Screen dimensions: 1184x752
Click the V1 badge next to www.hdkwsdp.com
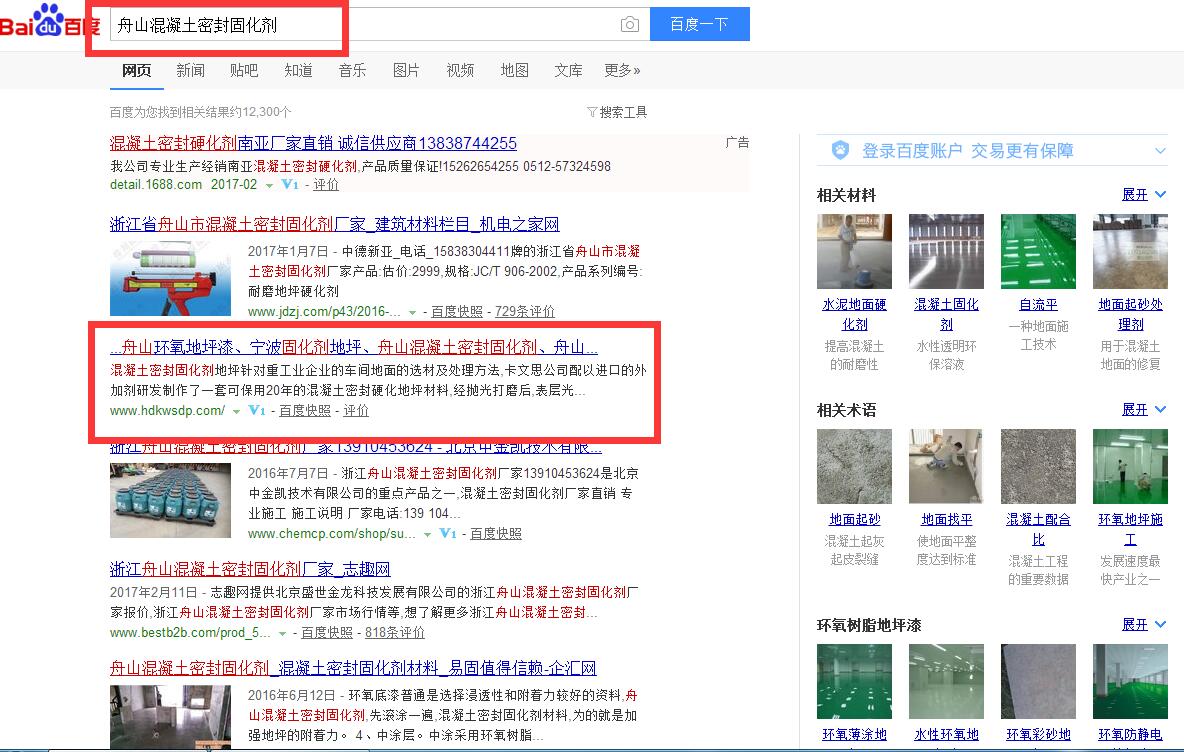coord(257,410)
